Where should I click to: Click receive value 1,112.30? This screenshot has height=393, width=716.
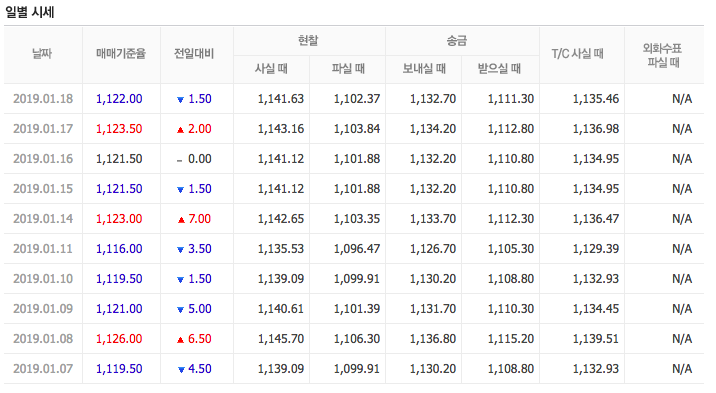pos(511,219)
